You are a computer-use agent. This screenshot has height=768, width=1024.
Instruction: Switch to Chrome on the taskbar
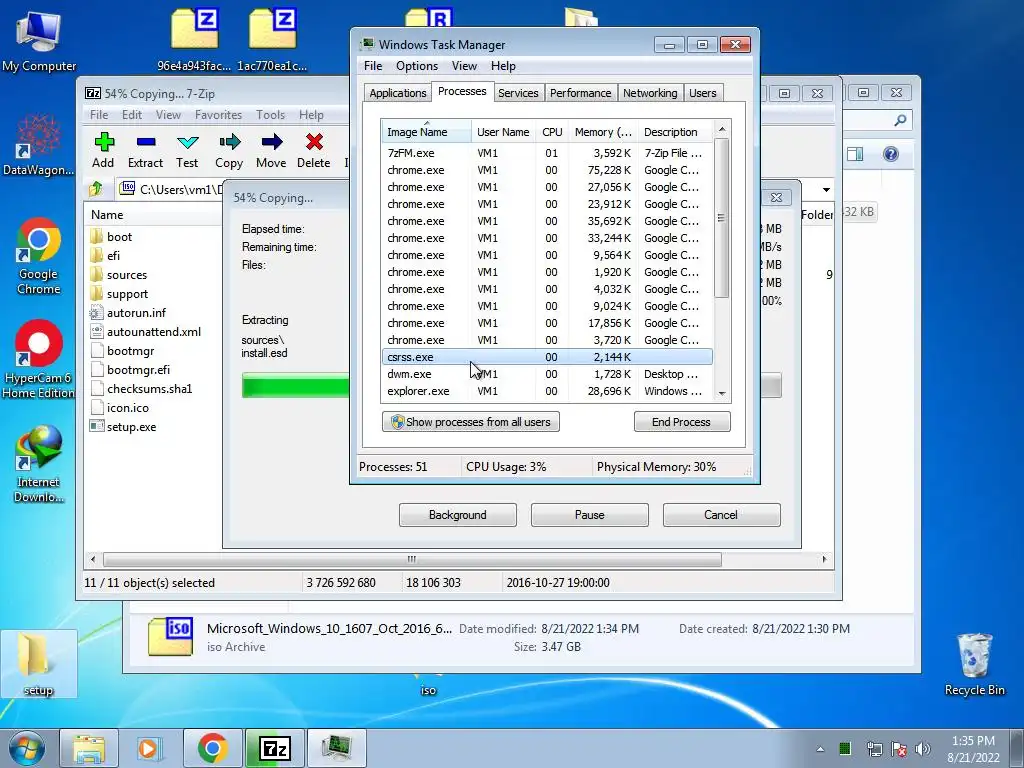[x=212, y=748]
